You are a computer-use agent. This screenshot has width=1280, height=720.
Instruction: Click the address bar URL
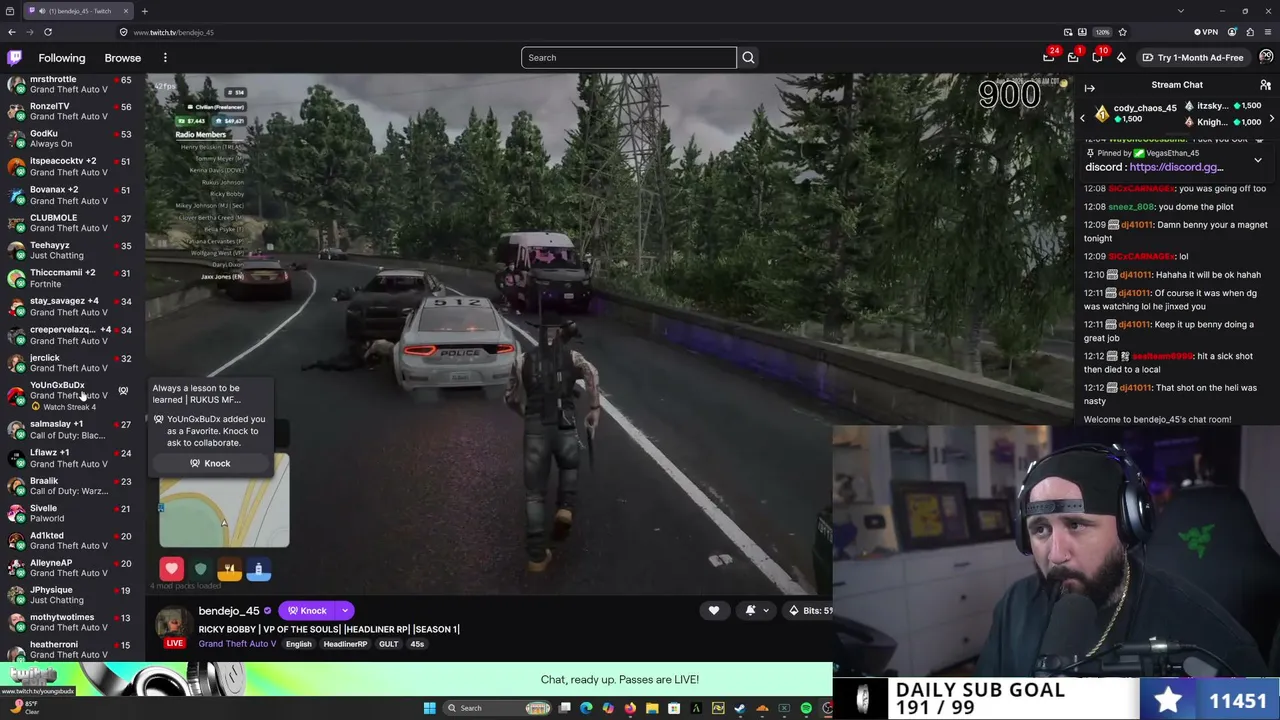[174, 32]
